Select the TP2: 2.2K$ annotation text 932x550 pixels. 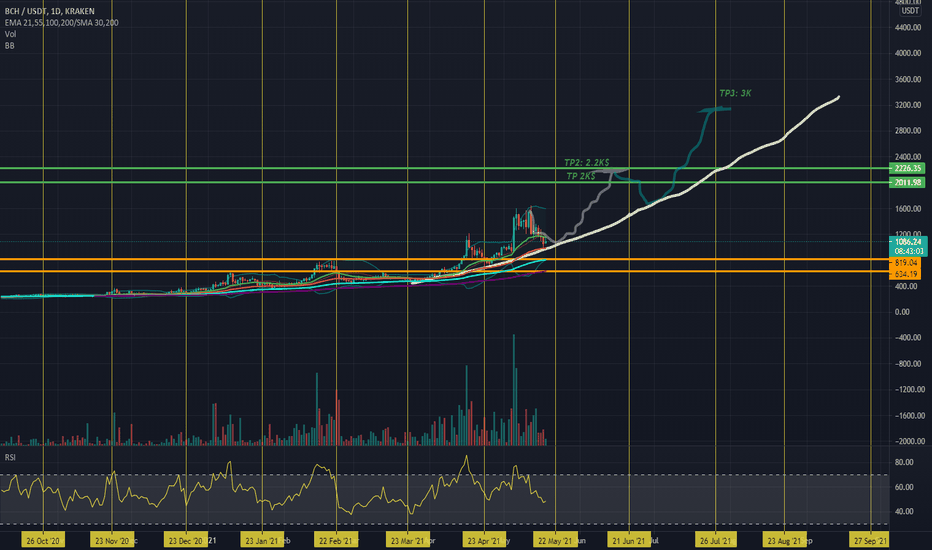586,162
